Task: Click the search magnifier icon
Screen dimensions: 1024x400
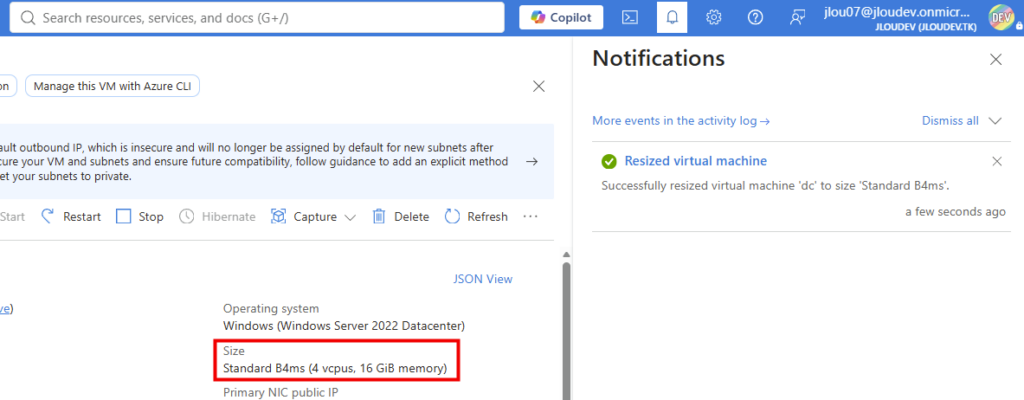Action: (27, 18)
